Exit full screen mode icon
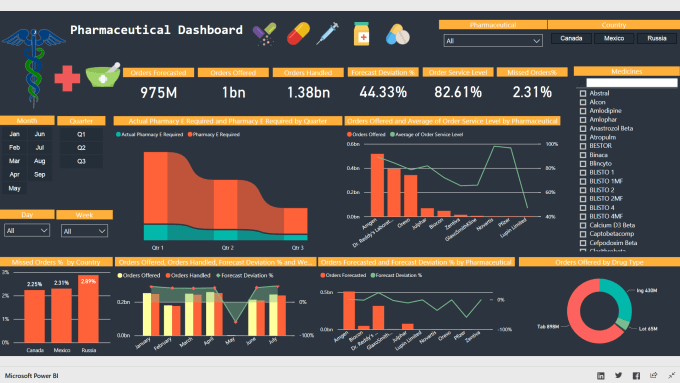 pos(671,375)
